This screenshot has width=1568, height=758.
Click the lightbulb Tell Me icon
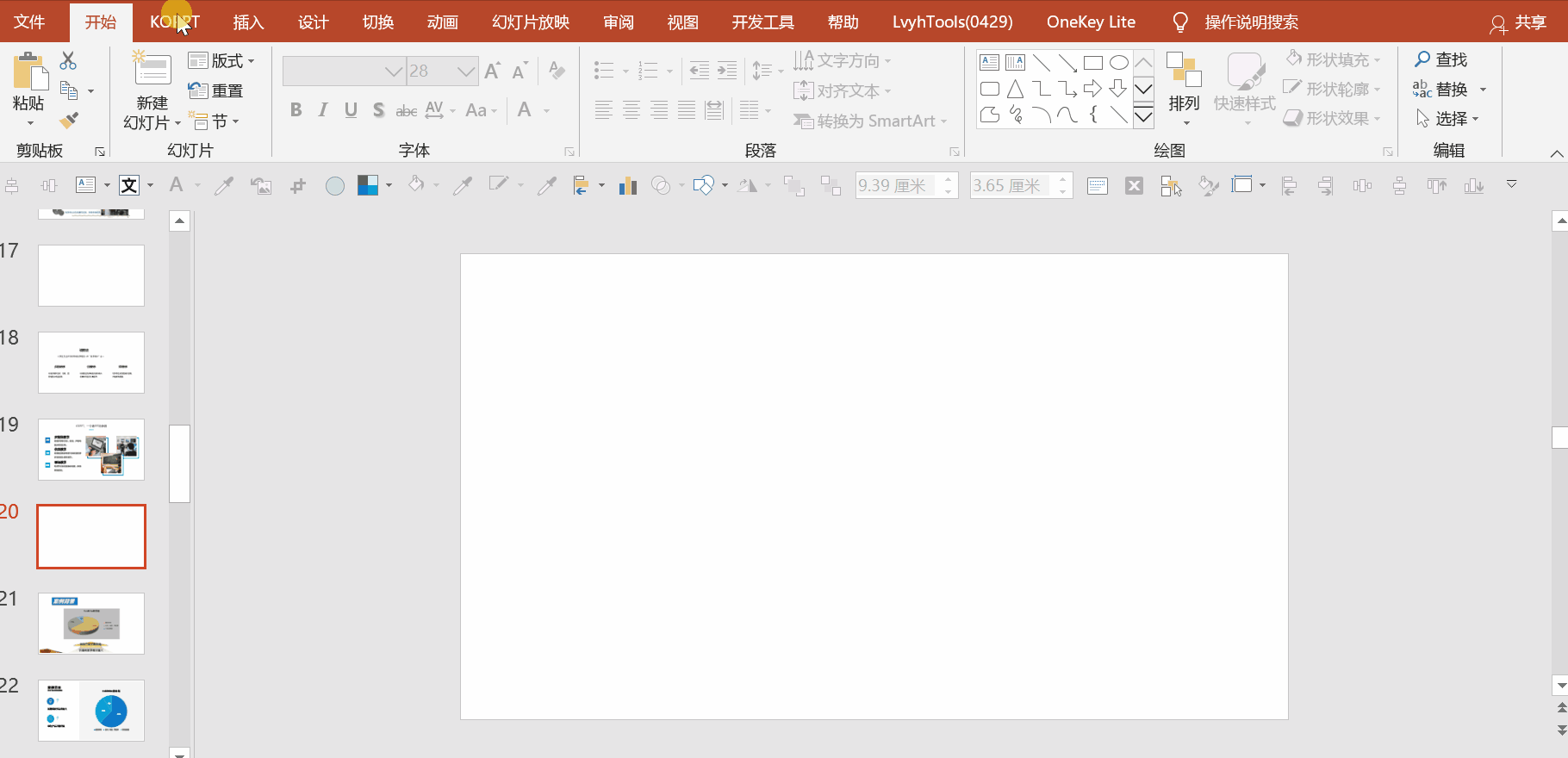coord(1180,22)
